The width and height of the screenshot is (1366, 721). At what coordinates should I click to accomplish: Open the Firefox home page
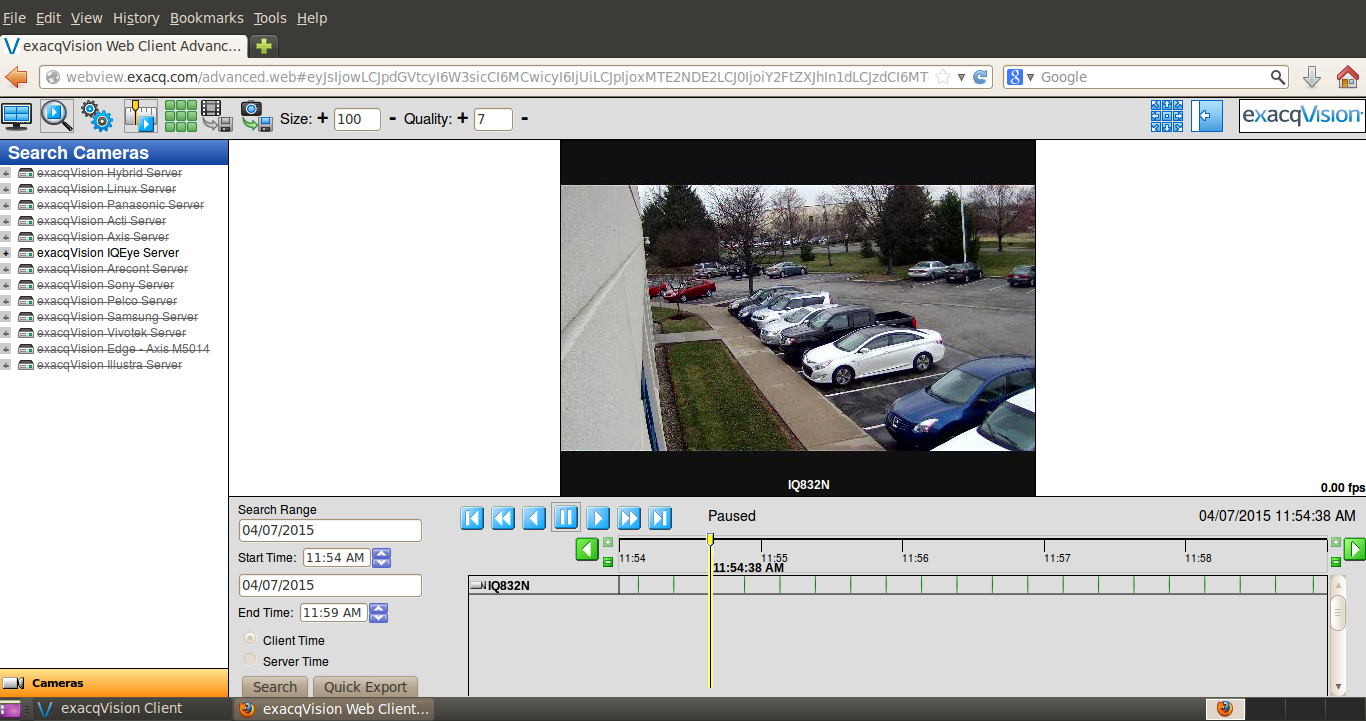(x=1348, y=77)
